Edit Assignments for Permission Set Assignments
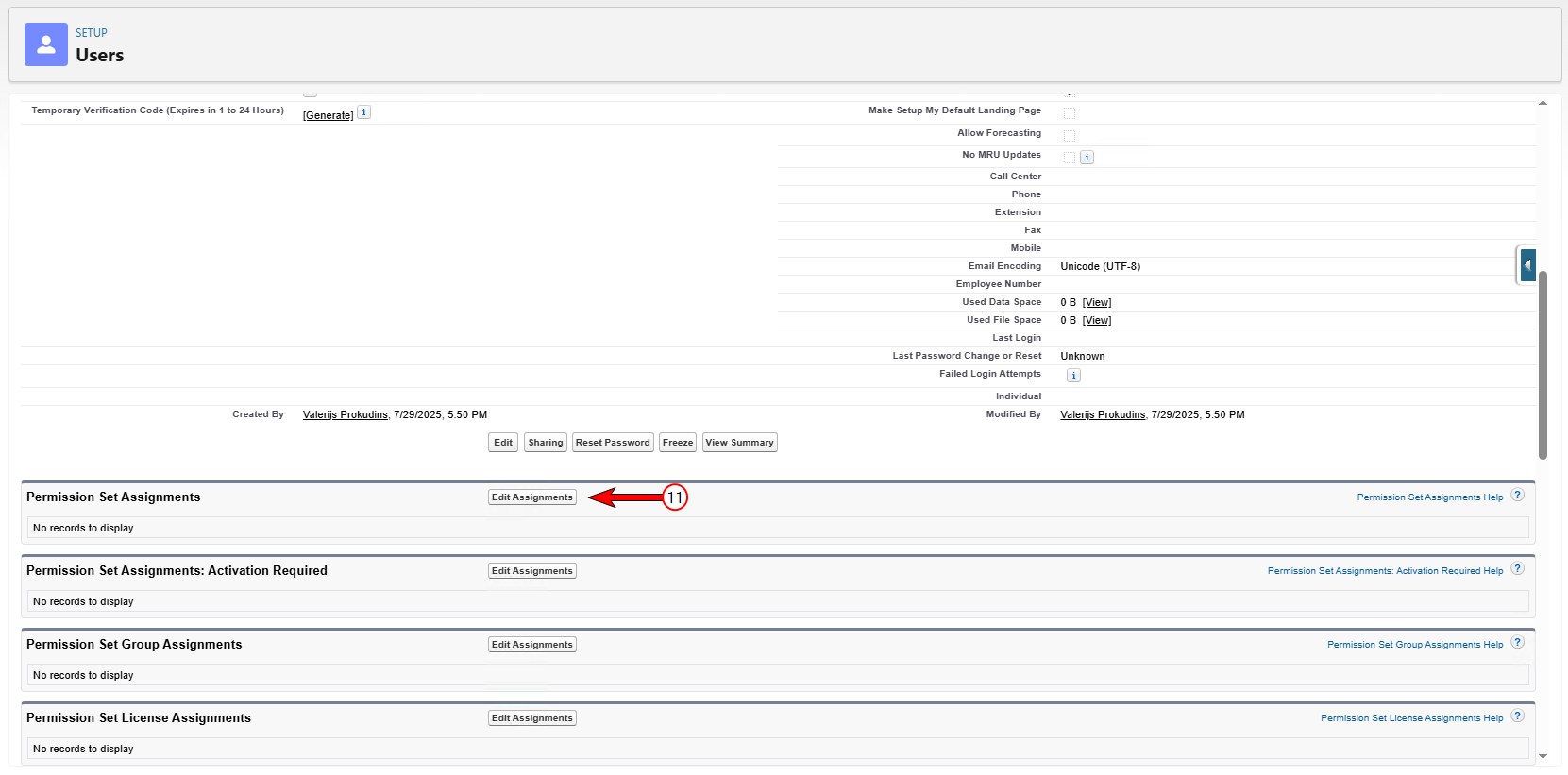Screen dimensions: 1568x775 [532, 497]
